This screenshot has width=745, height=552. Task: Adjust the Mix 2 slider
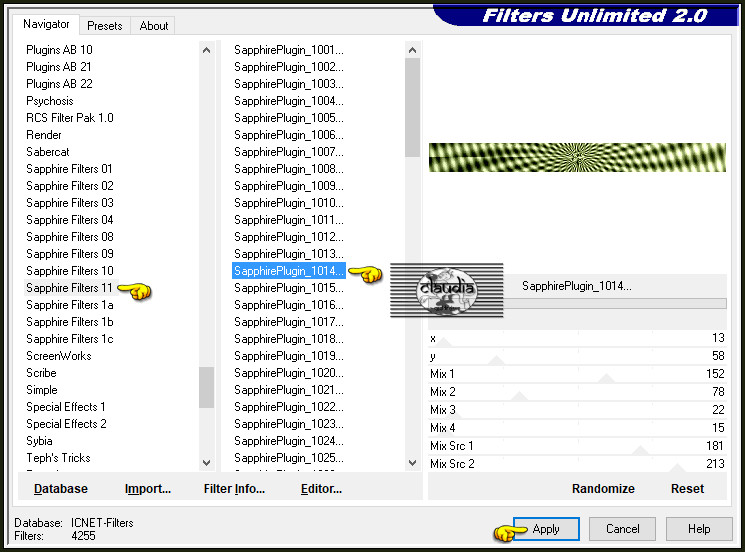pos(577,392)
